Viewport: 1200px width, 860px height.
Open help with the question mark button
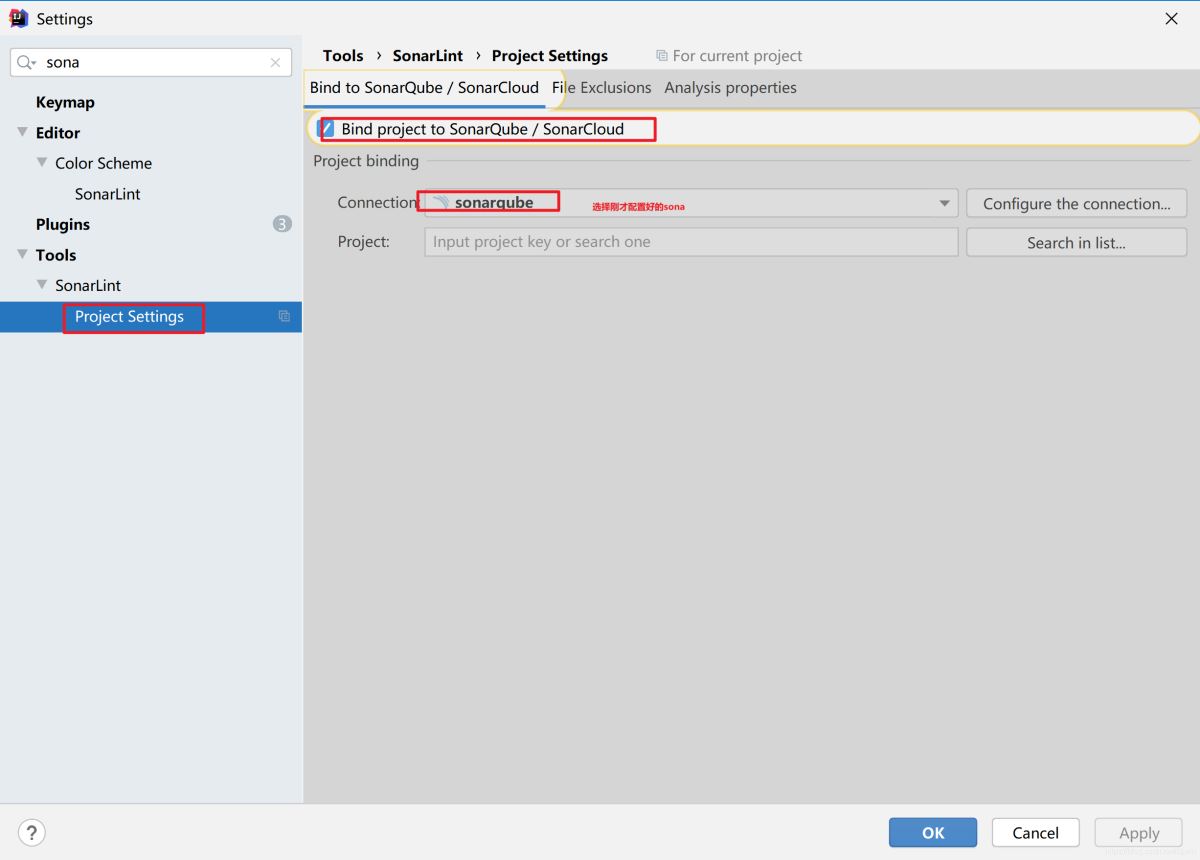[x=32, y=832]
